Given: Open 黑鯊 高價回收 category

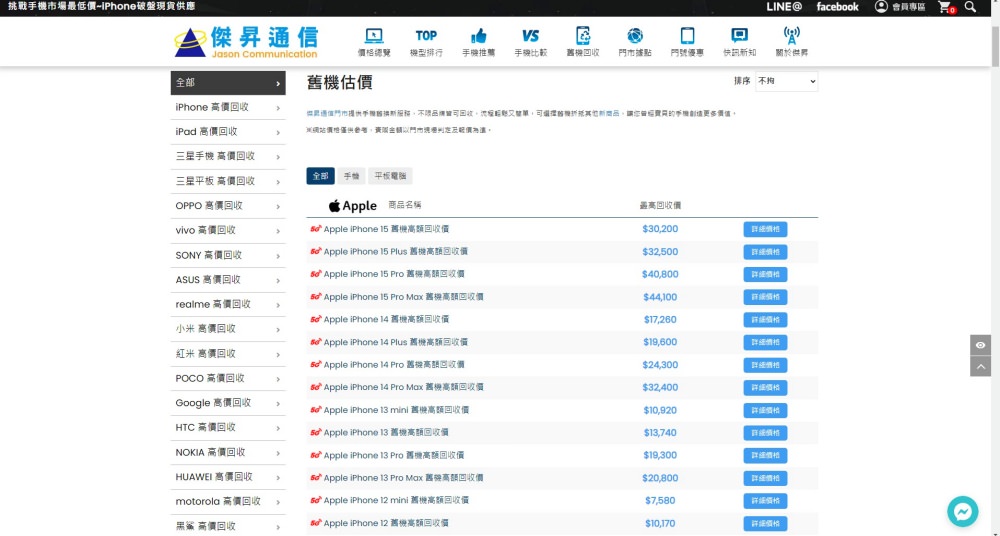Looking at the screenshot, I should point(228,526).
